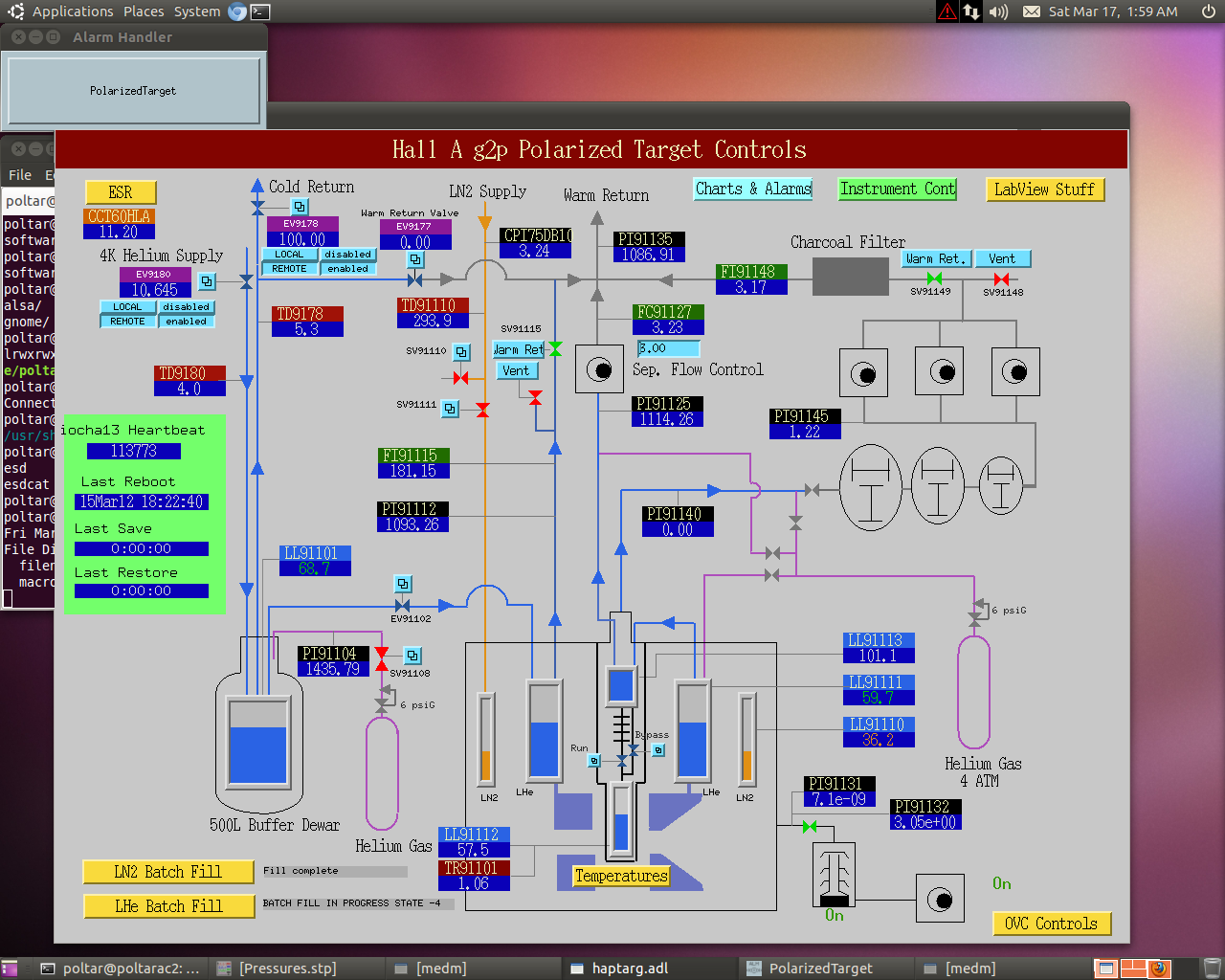The width and height of the screenshot is (1225, 980).
Task: Select enabled for EV9180 valve
Action: [186, 322]
